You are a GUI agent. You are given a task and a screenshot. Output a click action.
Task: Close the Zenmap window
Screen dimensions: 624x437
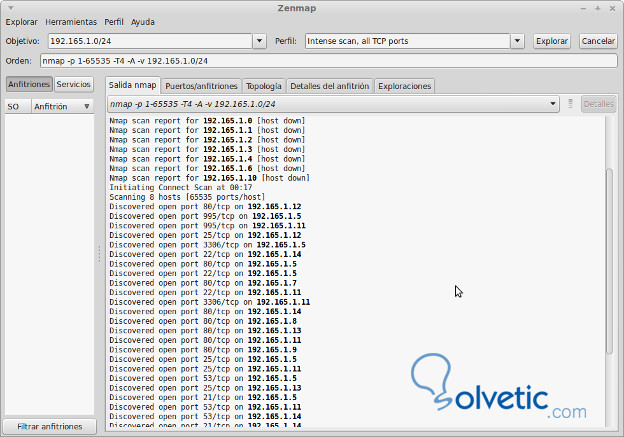(612, 8)
